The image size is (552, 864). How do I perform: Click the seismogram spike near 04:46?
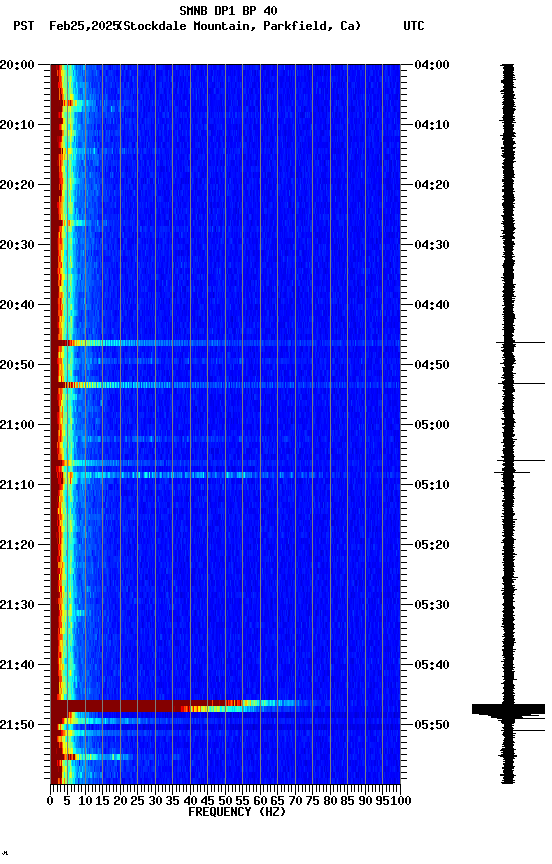click(x=520, y=343)
